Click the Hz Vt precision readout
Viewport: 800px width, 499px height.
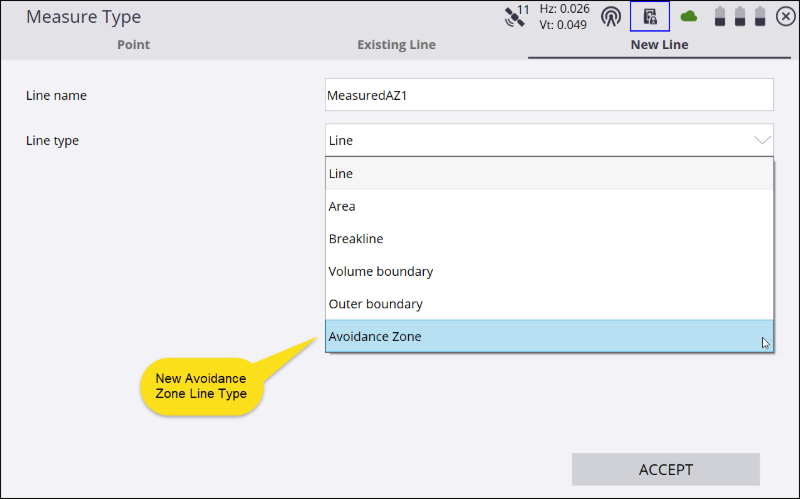point(564,16)
